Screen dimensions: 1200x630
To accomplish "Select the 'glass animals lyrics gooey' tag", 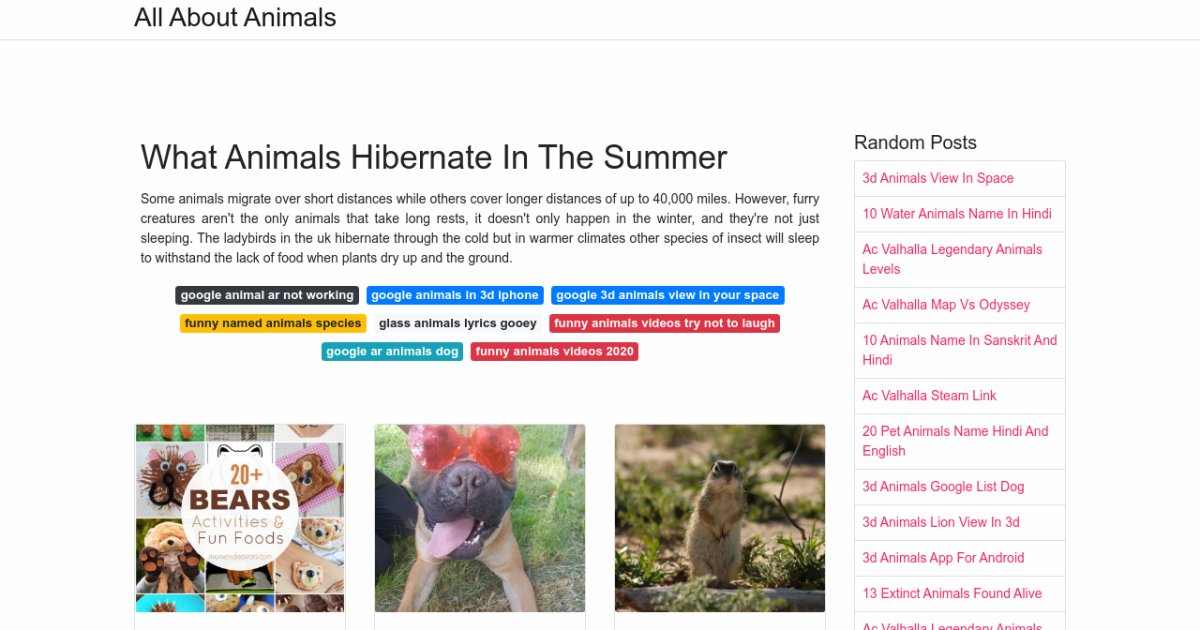I will 458,323.
